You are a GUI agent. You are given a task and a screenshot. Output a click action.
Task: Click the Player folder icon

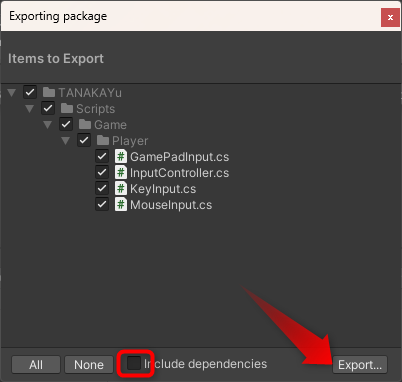click(103, 140)
